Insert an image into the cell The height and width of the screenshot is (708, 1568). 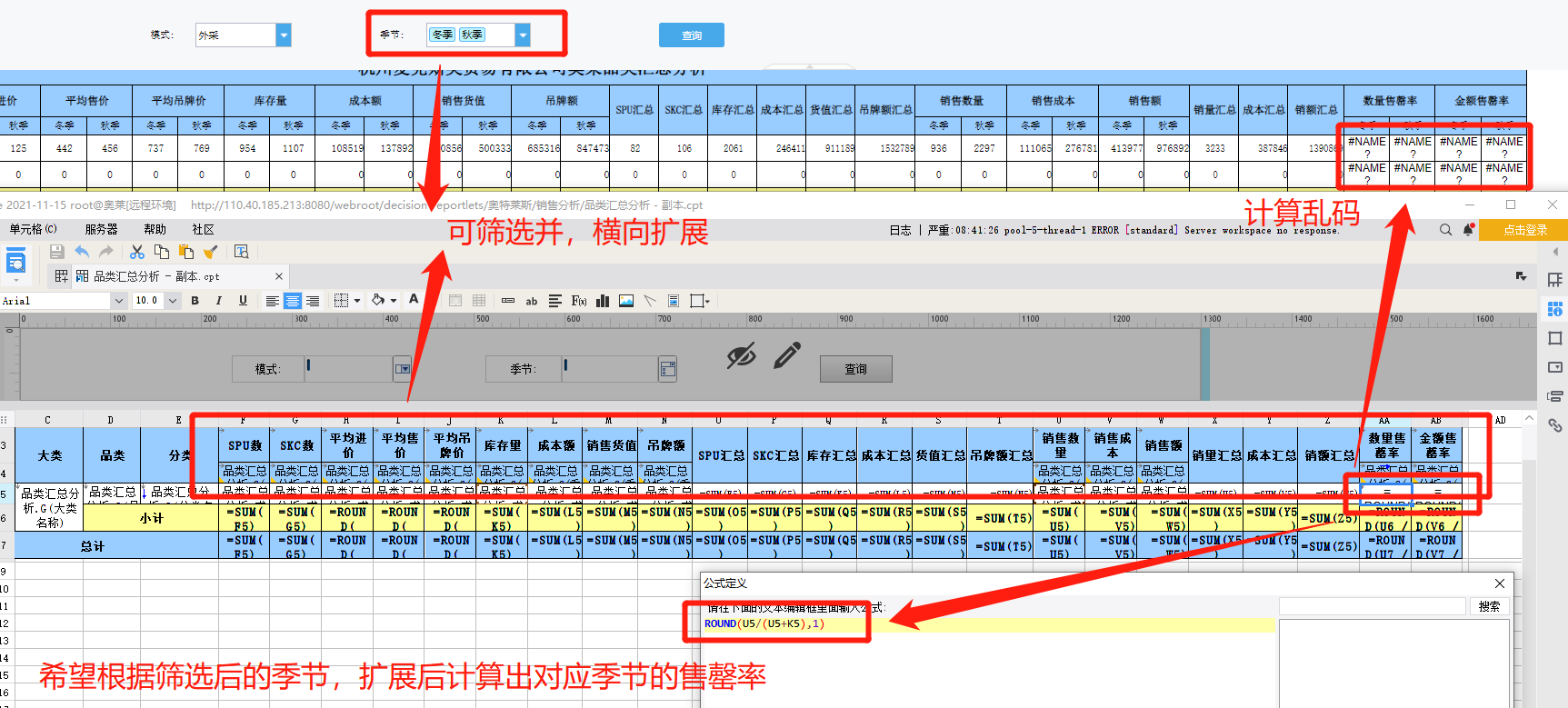tap(626, 301)
